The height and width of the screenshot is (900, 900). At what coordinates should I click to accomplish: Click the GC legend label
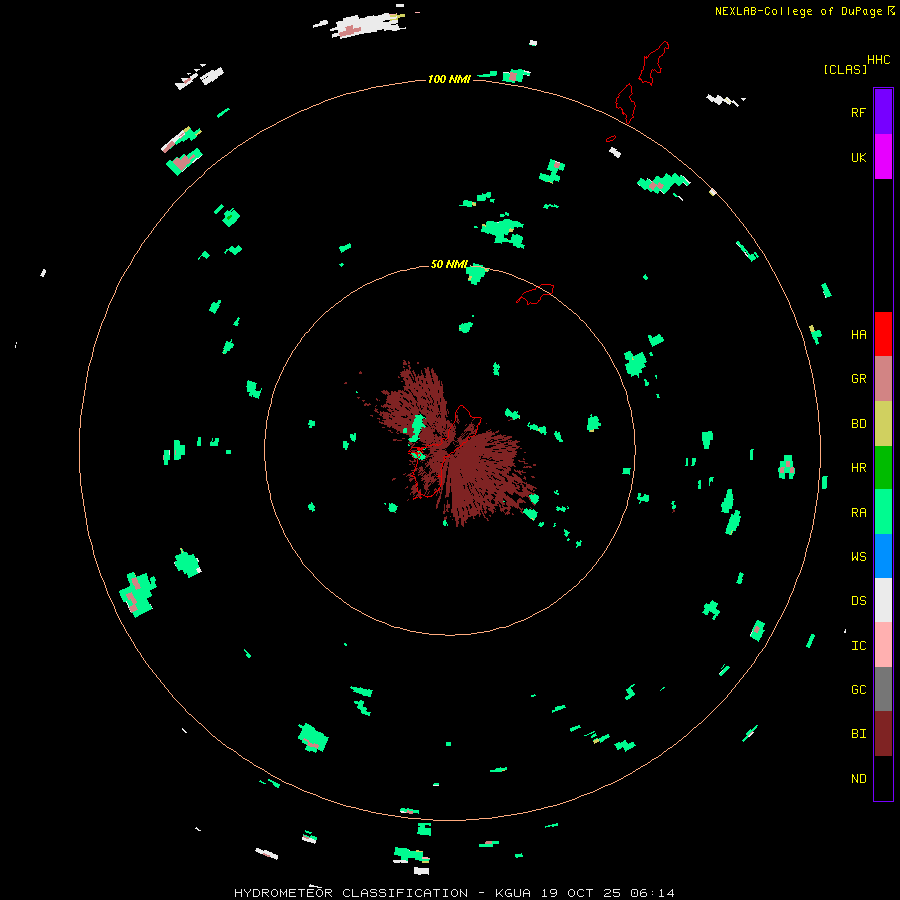[858, 690]
